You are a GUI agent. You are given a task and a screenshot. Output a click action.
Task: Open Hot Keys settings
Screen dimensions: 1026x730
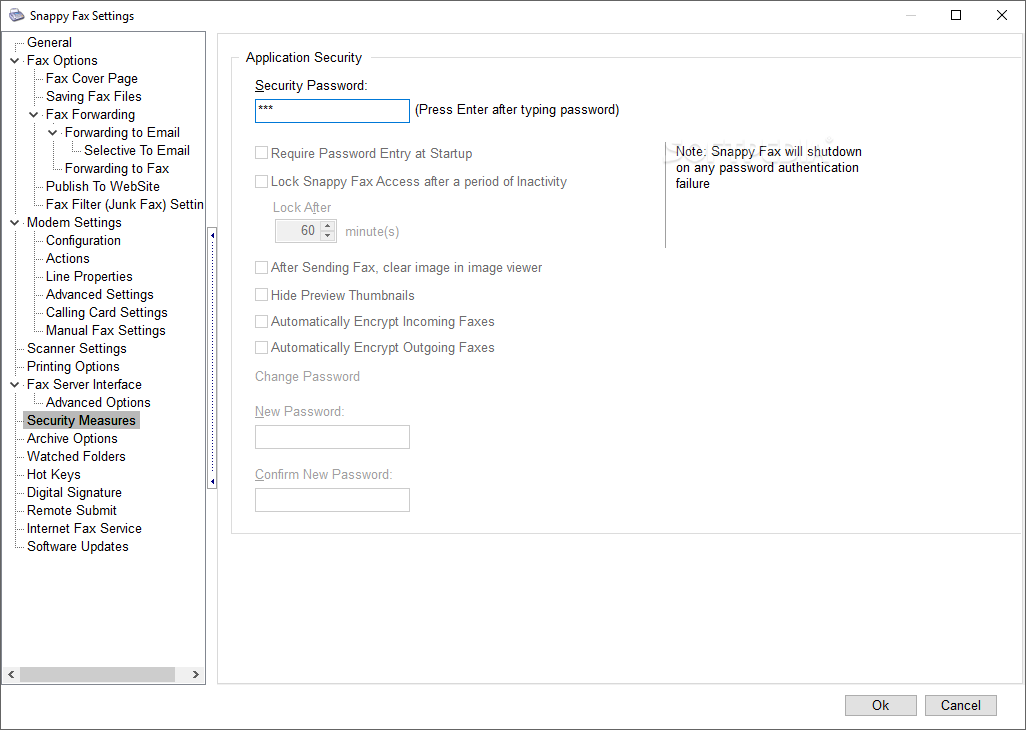pos(54,474)
